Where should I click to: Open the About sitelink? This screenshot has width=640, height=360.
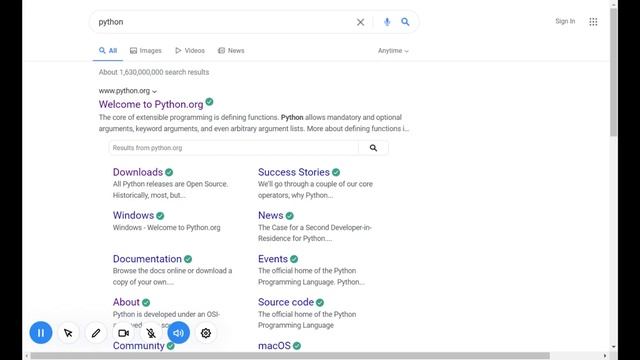click(126, 302)
